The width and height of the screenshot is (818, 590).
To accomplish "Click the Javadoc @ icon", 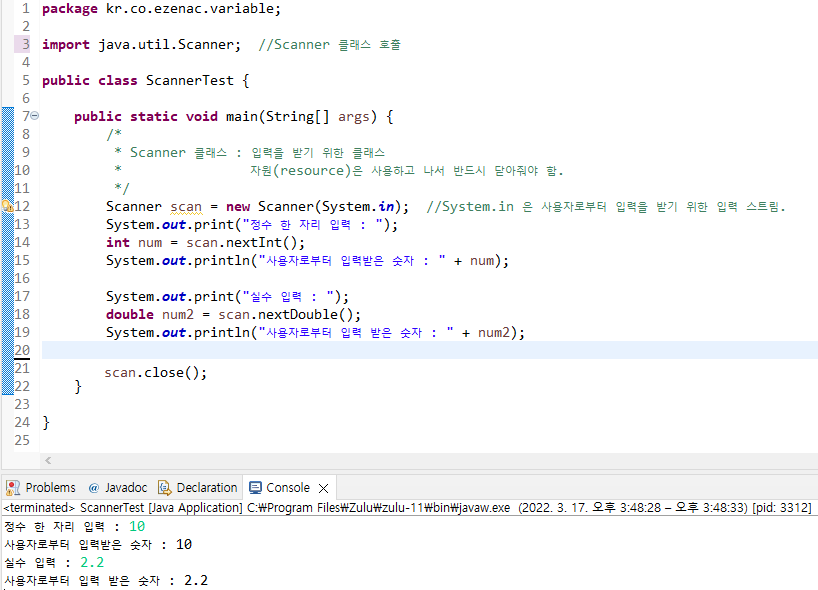I will click(x=94, y=488).
